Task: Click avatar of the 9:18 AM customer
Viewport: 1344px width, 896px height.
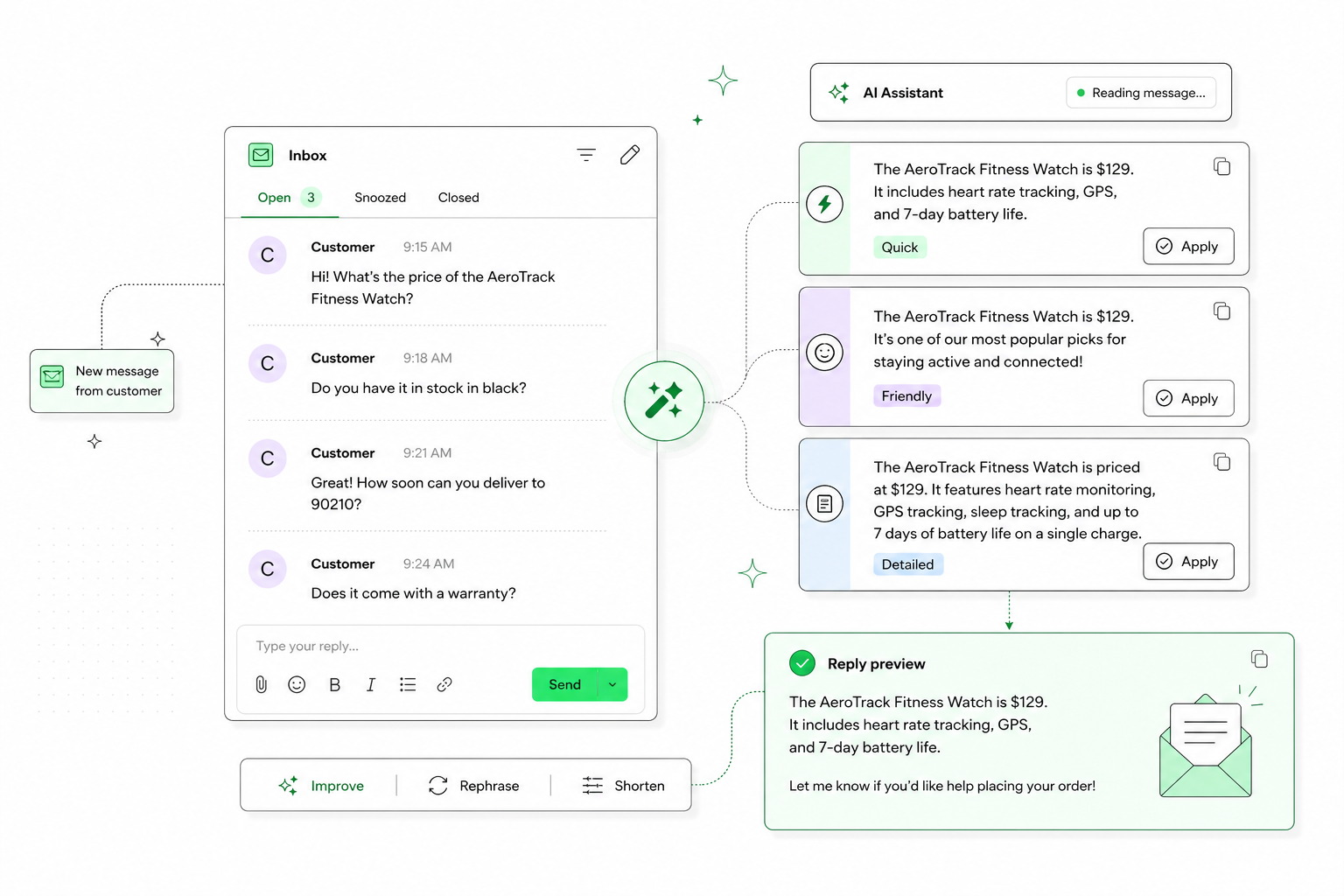Action: (x=268, y=363)
